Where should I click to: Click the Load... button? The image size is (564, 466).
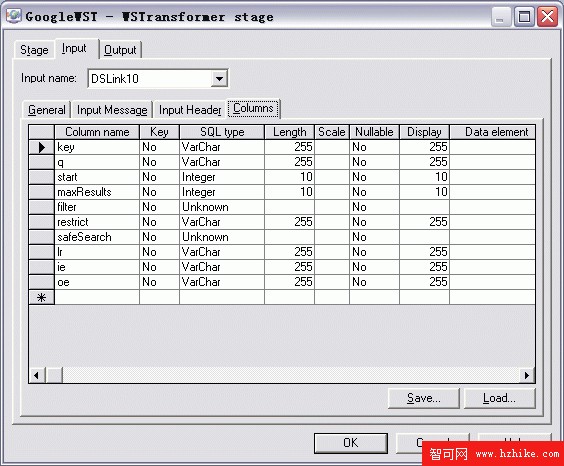[x=499, y=398]
